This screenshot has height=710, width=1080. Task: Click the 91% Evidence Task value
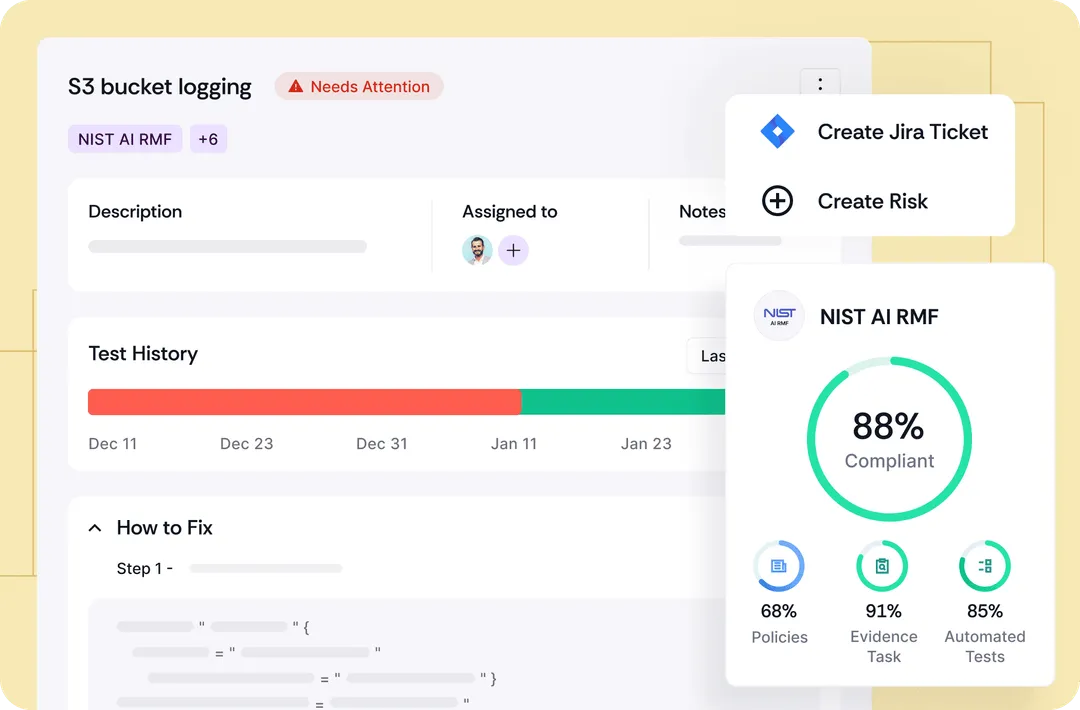click(x=884, y=611)
